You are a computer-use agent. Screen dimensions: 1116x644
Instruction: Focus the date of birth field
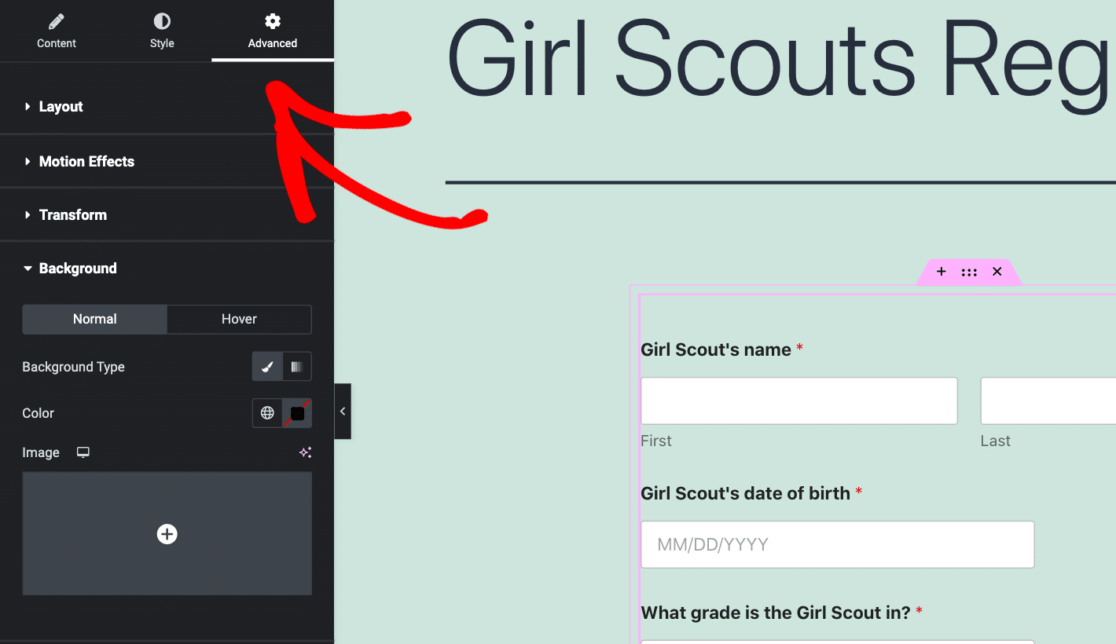837,544
